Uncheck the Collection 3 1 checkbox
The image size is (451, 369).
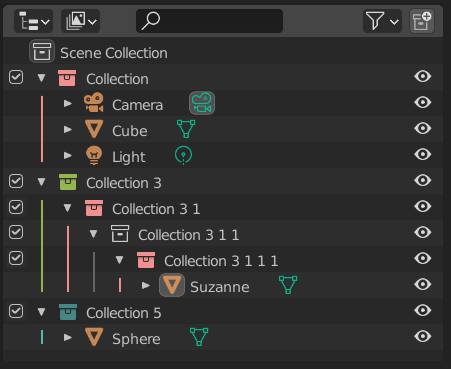point(16,207)
